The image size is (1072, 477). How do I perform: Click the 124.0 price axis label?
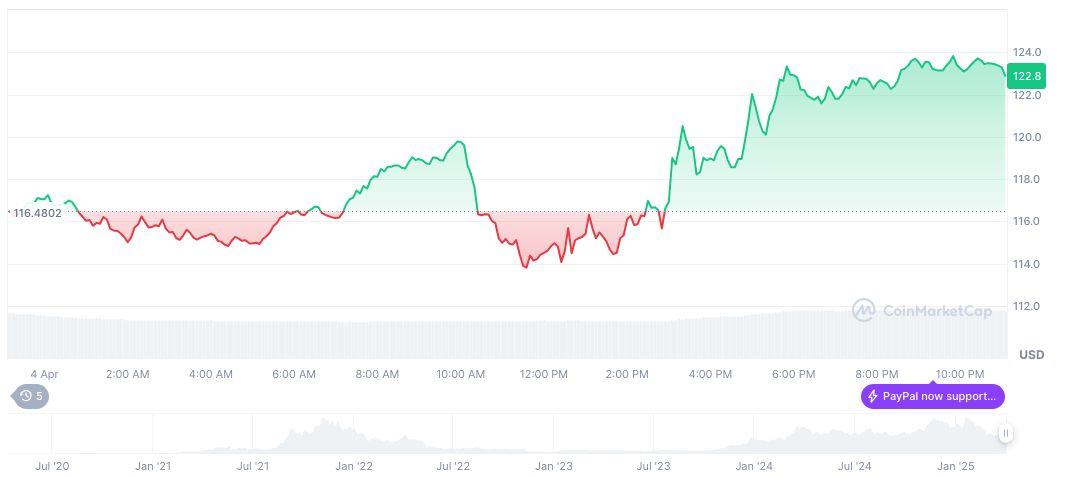click(x=1026, y=52)
